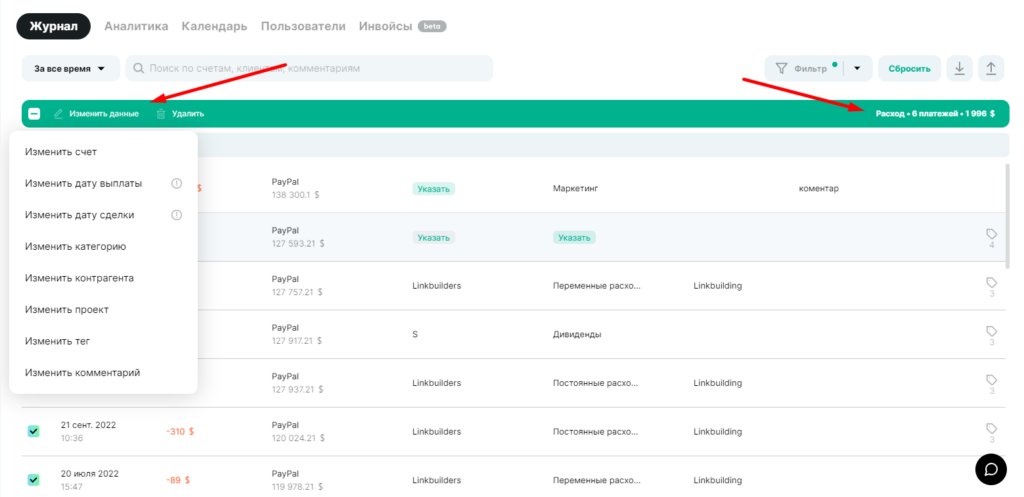Click the search field for accounts and comments
Viewport: 1024px width, 497px height.
309,68
